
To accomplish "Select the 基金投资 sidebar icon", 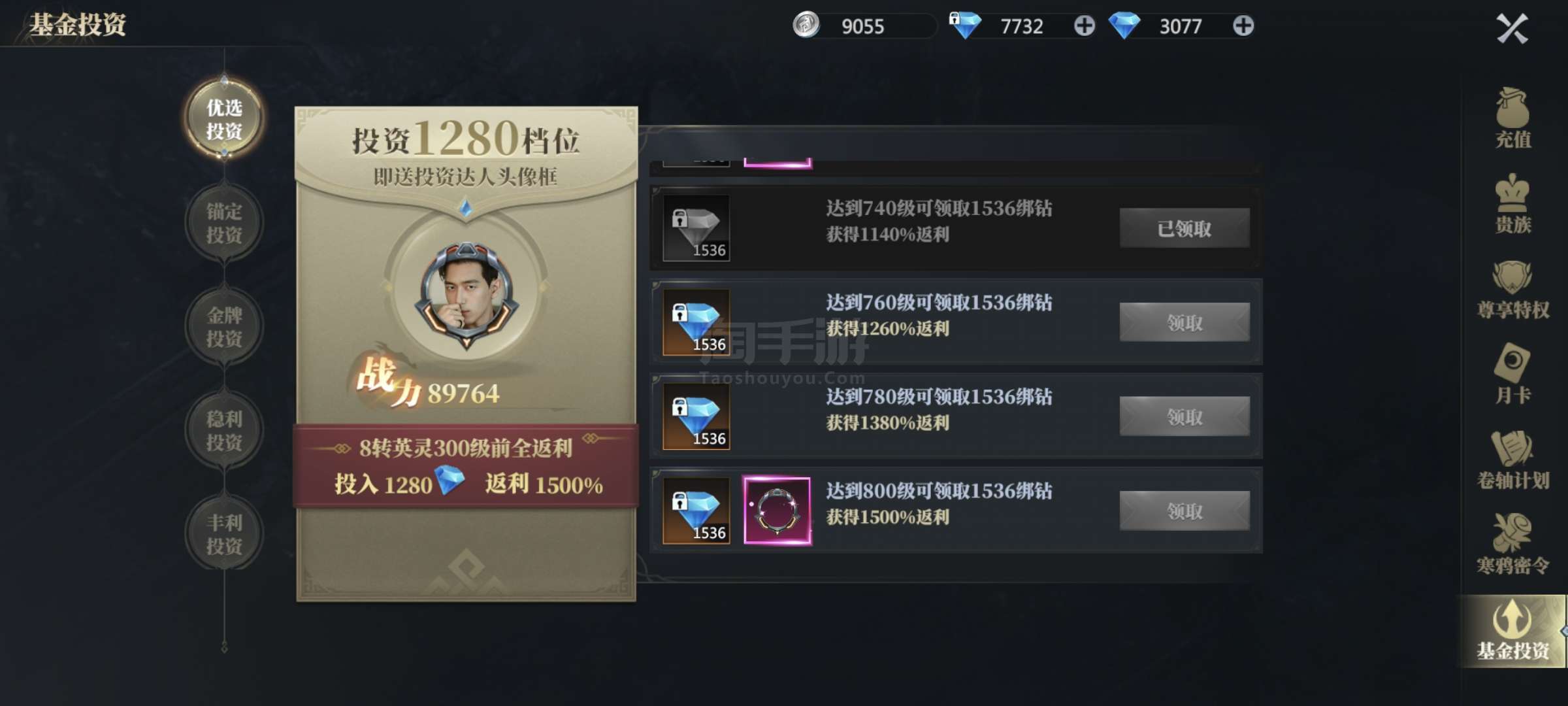I will (x=1512, y=631).
